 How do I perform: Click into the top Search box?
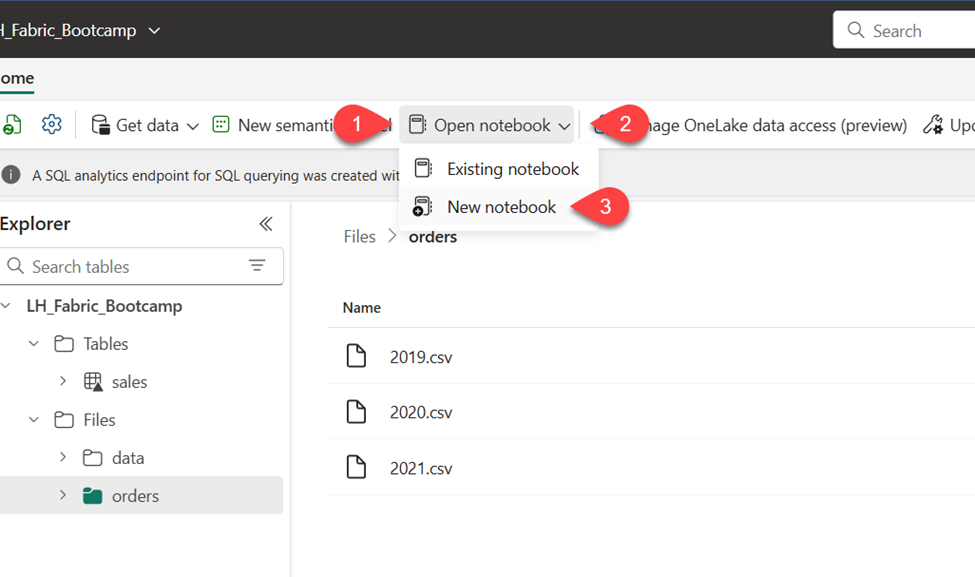pyautogui.click(x=904, y=30)
